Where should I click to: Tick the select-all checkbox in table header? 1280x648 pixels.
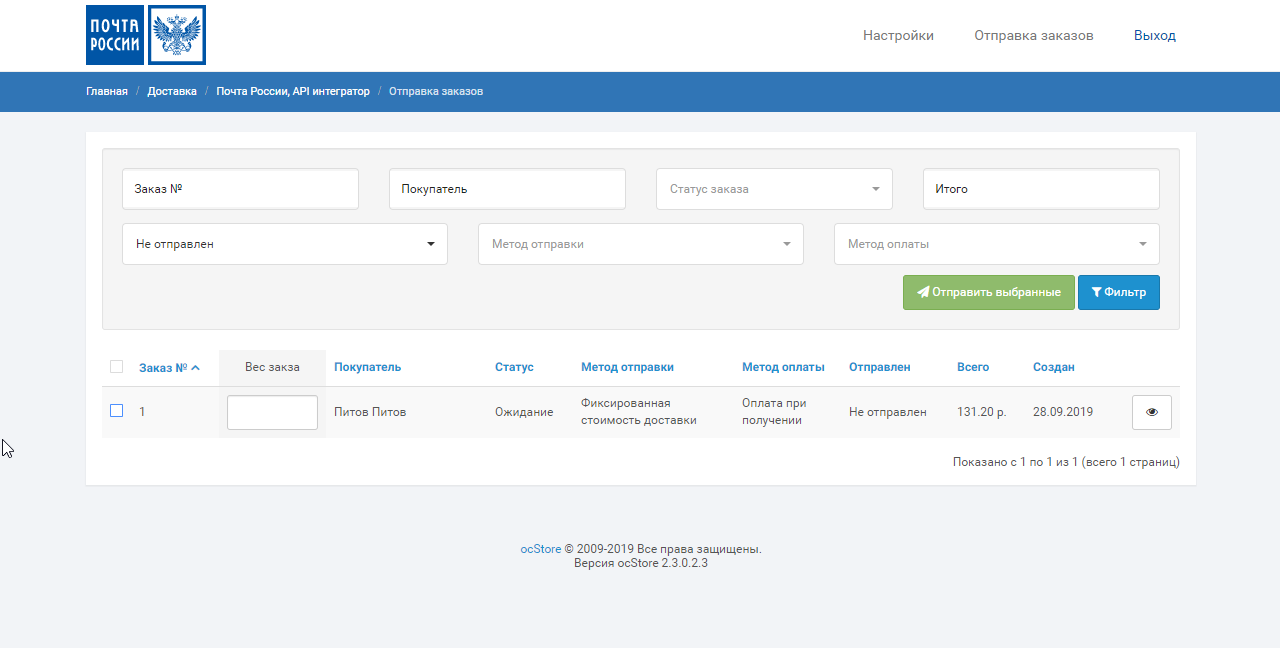tap(116, 367)
